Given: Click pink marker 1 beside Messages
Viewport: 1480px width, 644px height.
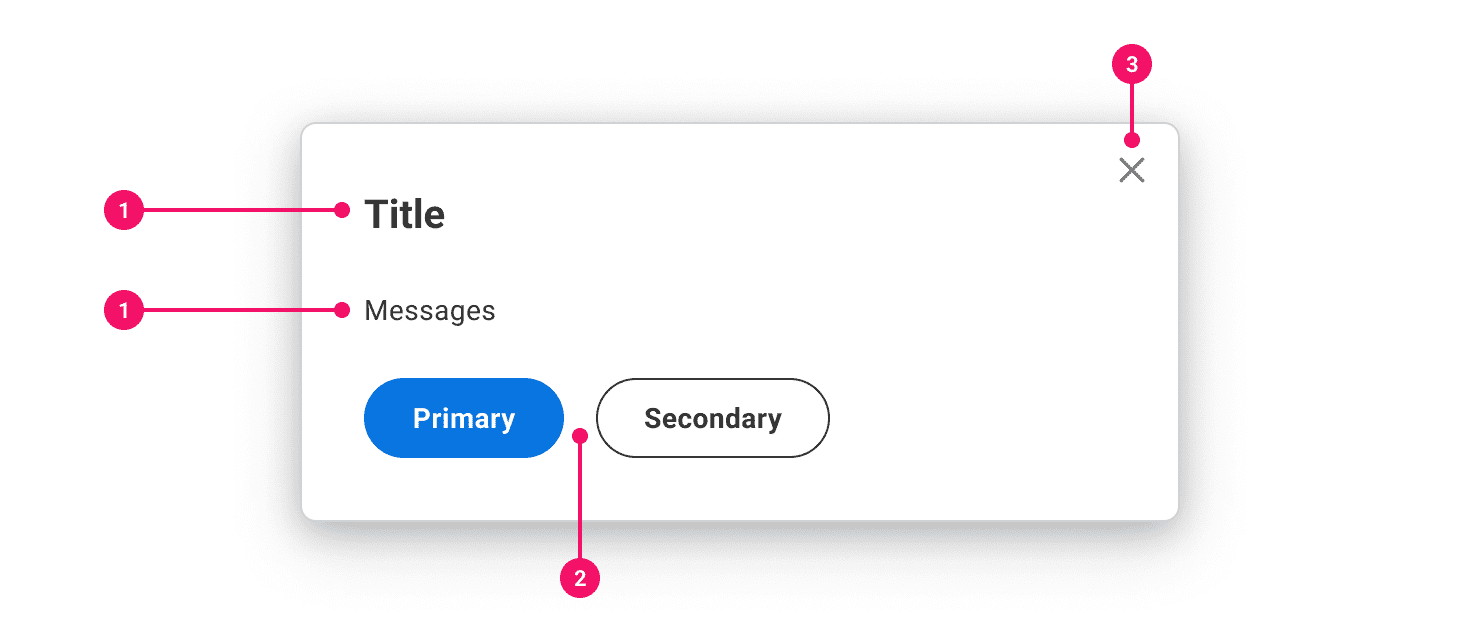Looking at the screenshot, I should point(124,311).
